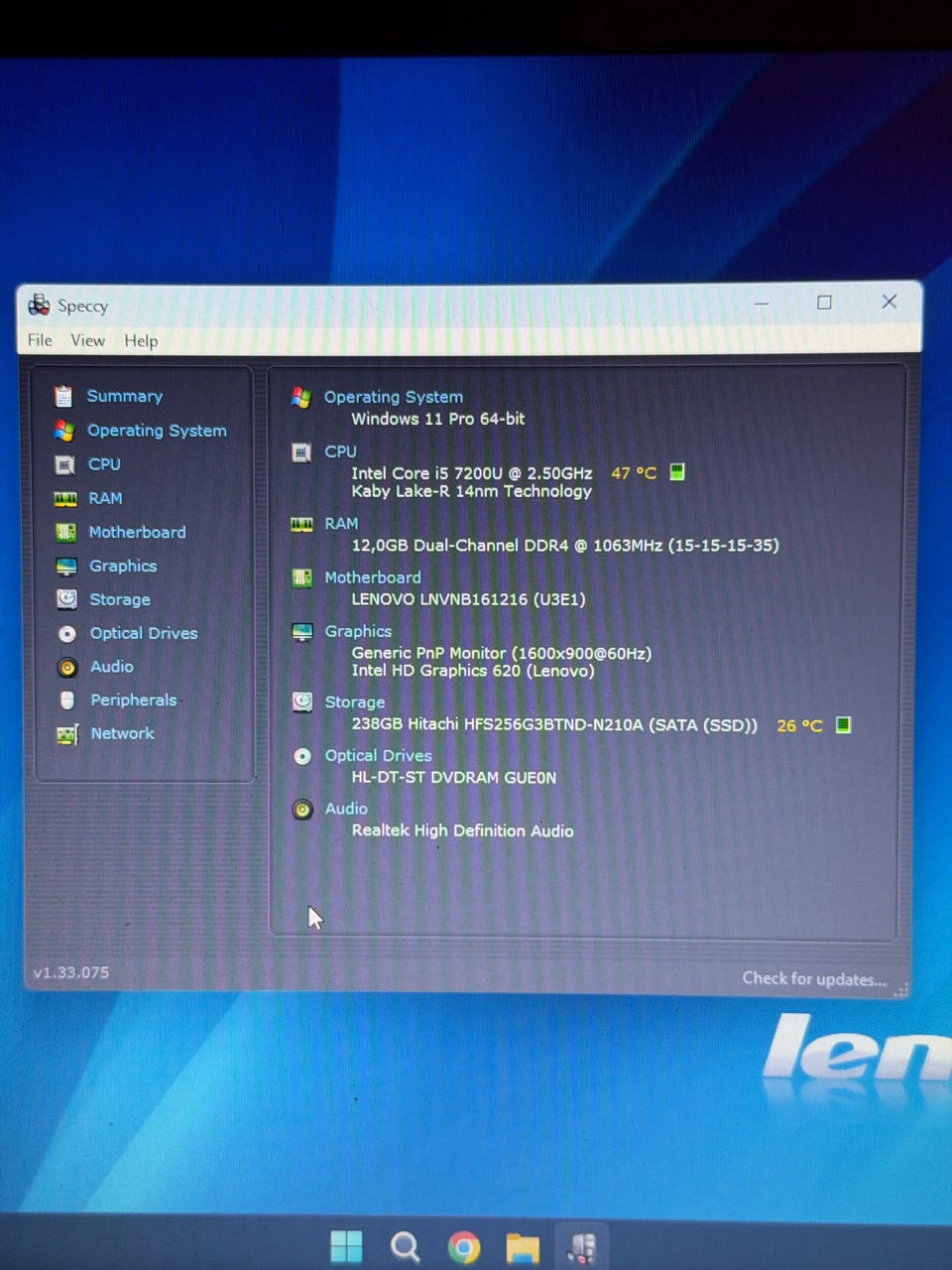Click the Storage drive icon in summary pane
This screenshot has height=1270, width=952.
pos(302,702)
